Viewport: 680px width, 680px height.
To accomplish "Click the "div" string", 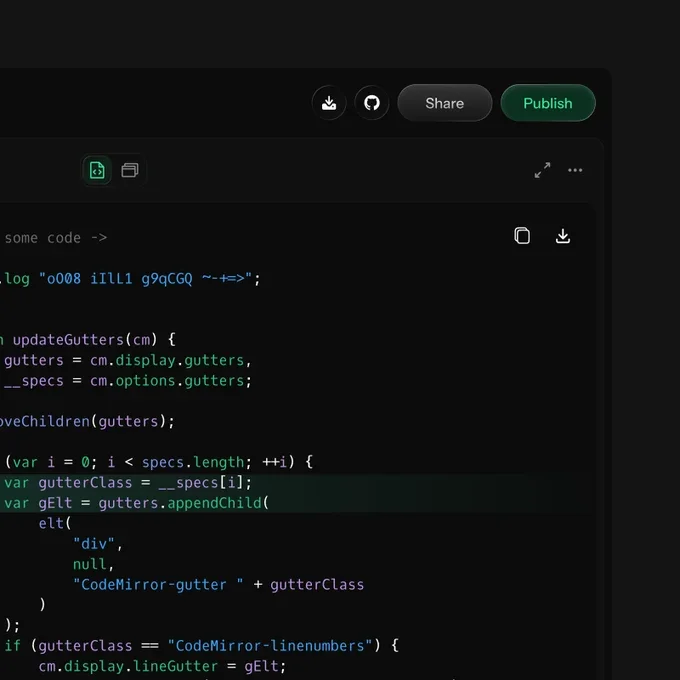I will pyautogui.click(x=94, y=544).
